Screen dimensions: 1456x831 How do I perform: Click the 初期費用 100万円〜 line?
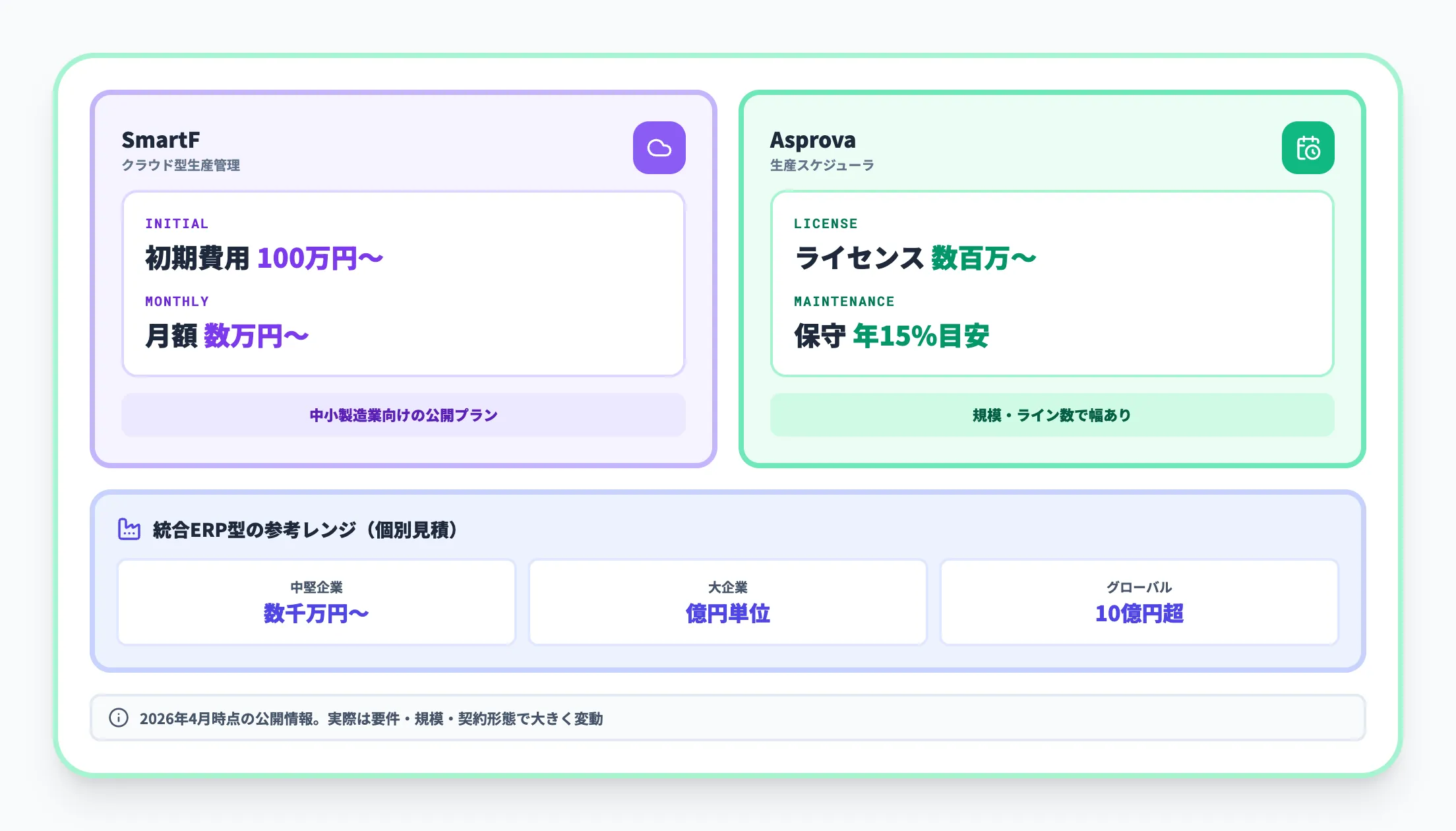point(264,258)
